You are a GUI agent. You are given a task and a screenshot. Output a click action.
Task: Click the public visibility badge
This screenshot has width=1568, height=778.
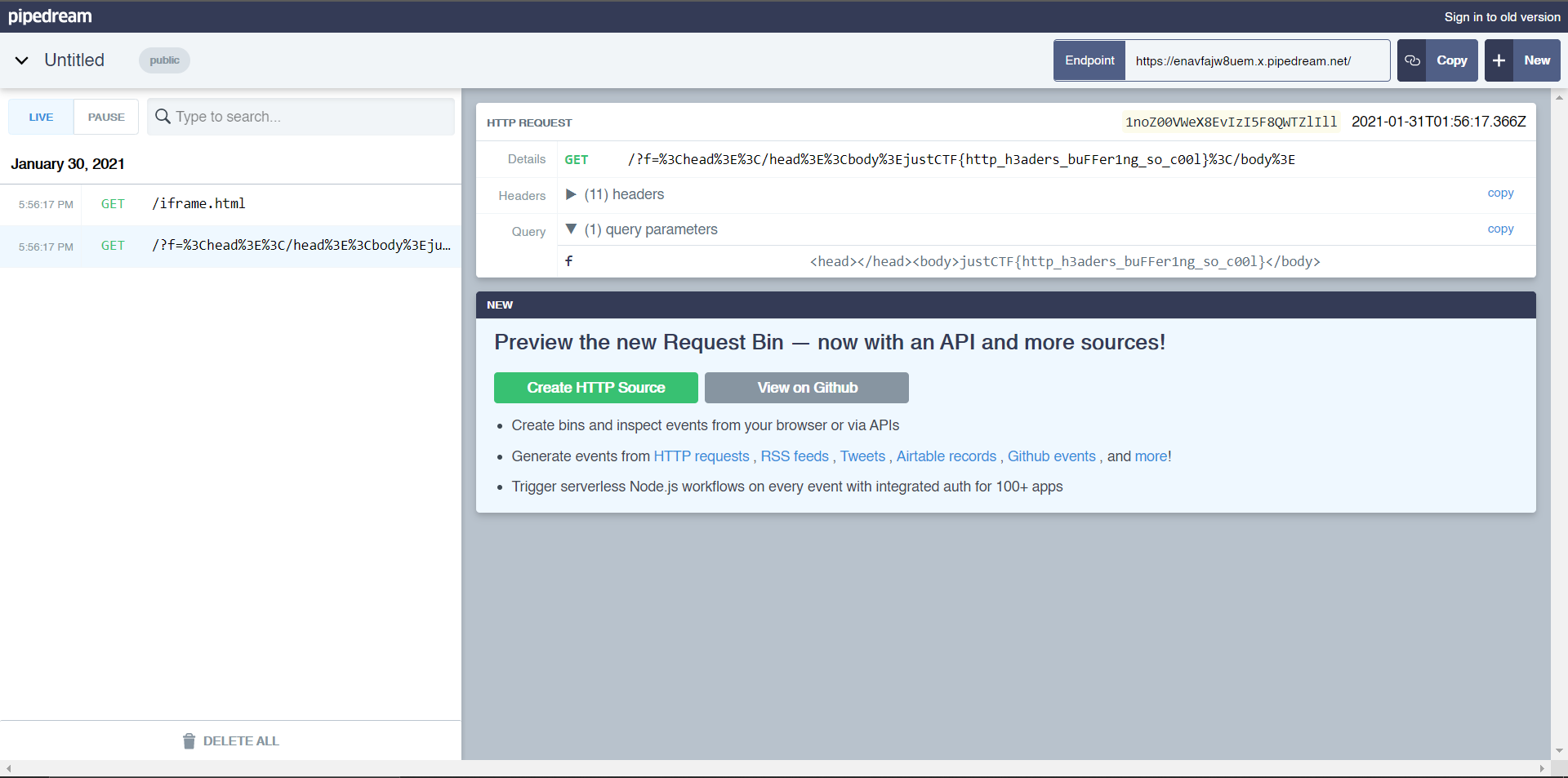click(x=164, y=60)
